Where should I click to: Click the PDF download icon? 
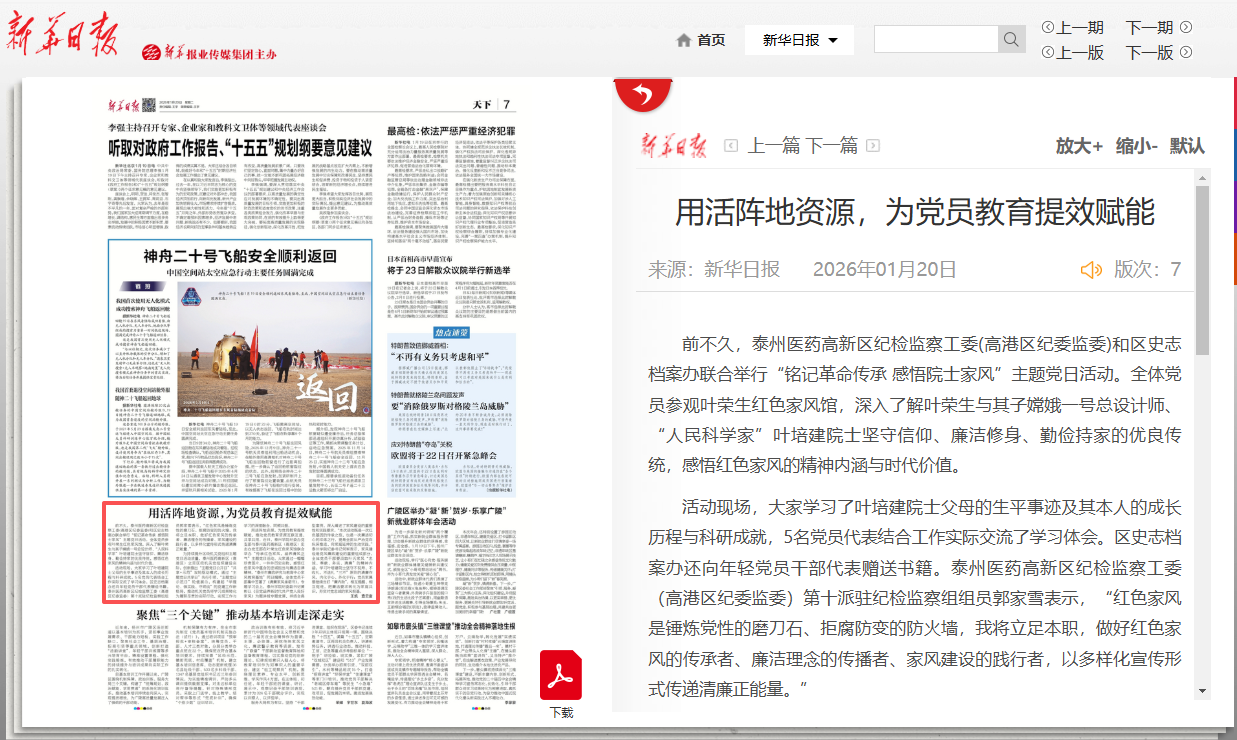pos(561,675)
